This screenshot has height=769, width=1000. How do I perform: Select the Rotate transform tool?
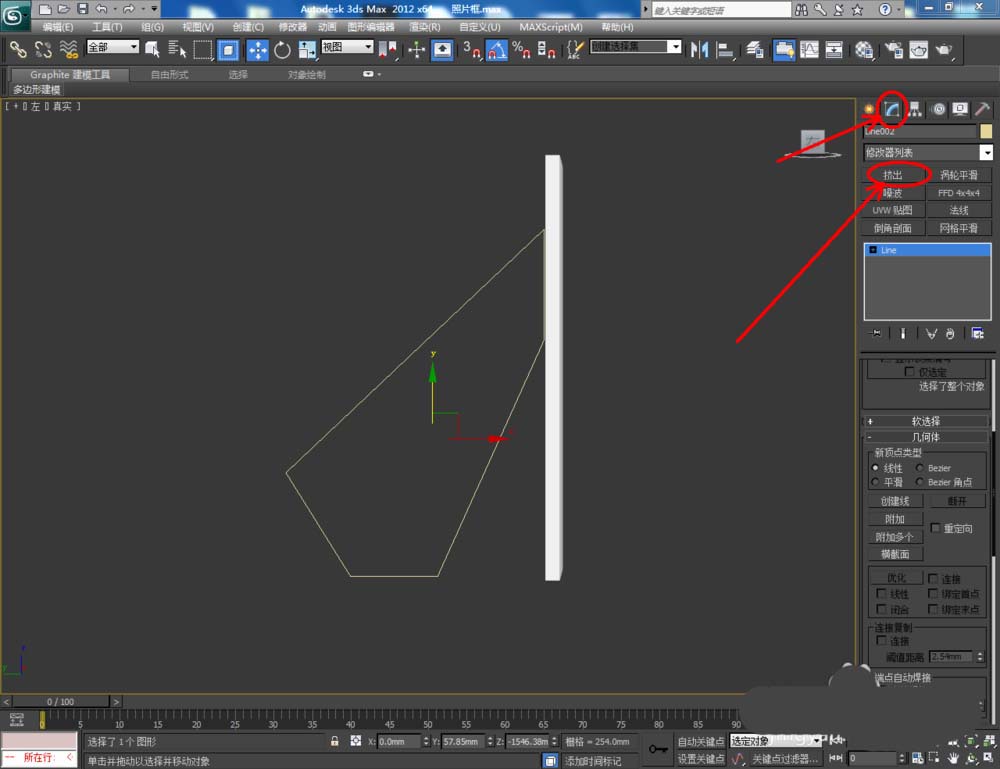point(282,50)
